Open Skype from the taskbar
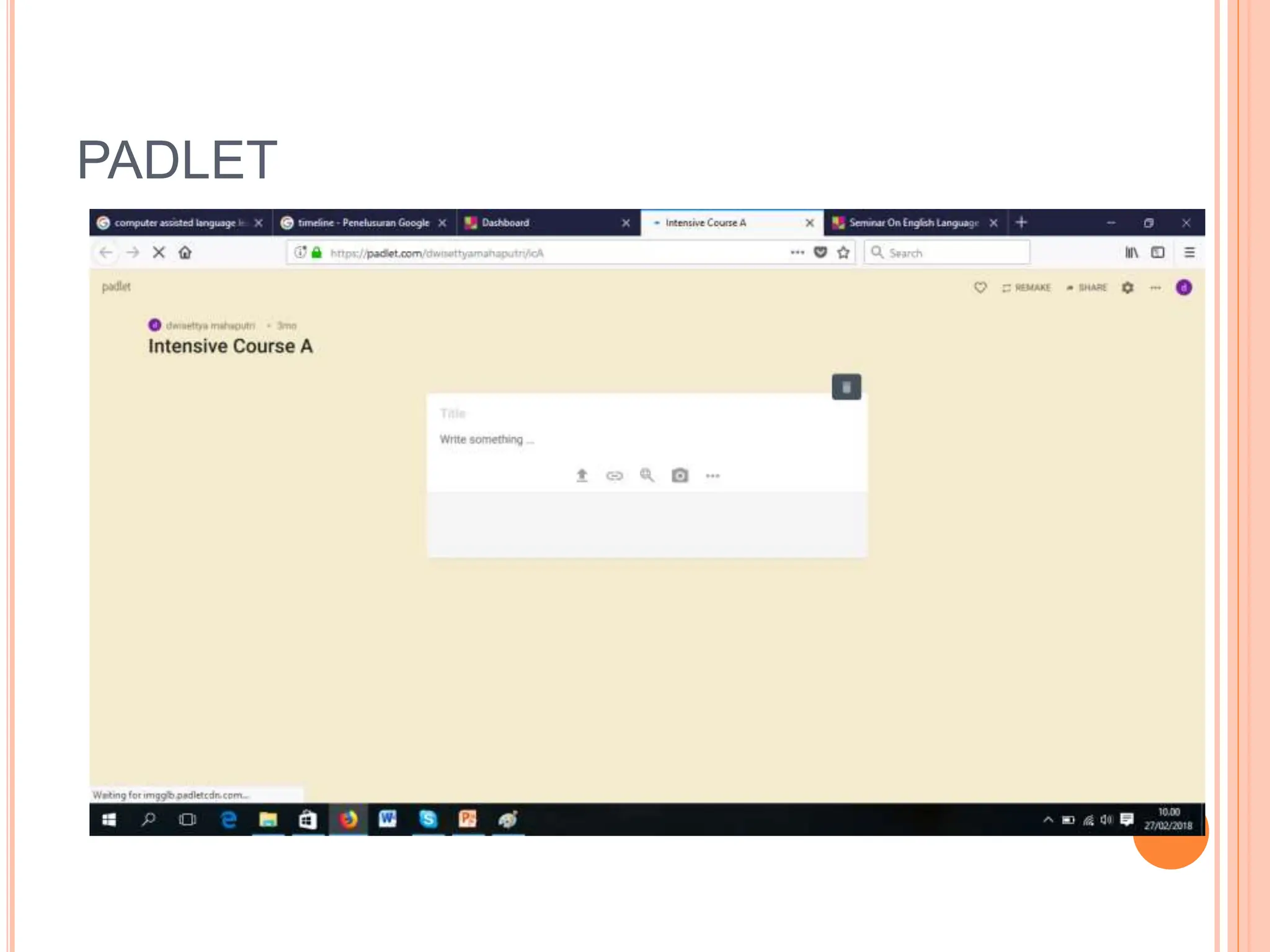The width and height of the screenshot is (1270, 952). point(428,820)
